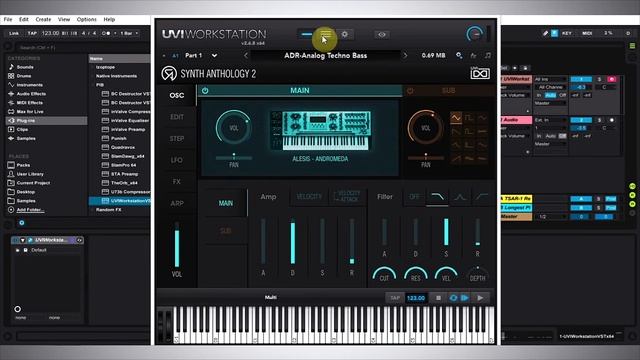Play the UVI transport
The image size is (640, 360).
coord(480,298)
